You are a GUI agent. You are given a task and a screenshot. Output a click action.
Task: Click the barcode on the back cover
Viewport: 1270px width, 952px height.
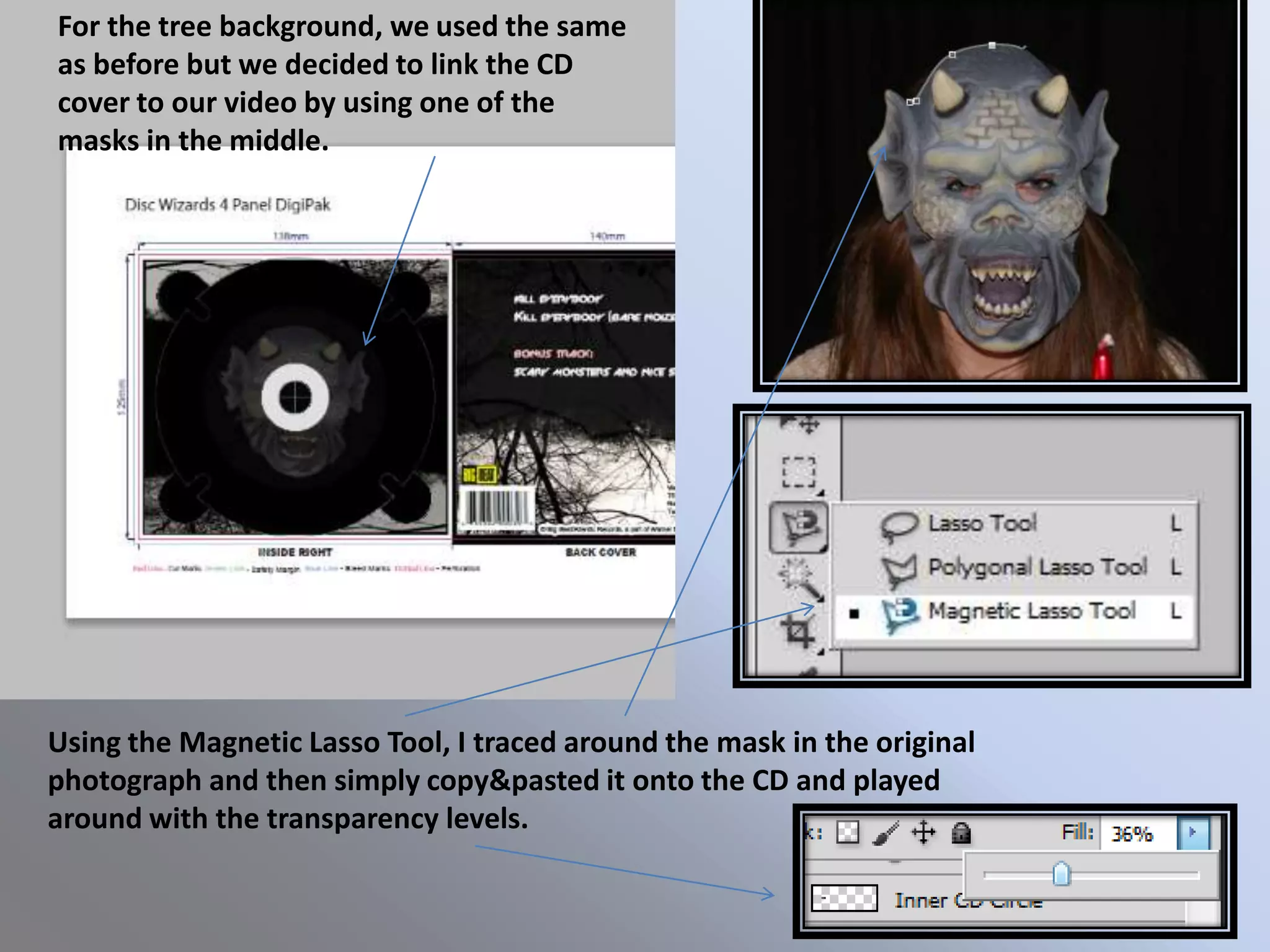[497, 508]
